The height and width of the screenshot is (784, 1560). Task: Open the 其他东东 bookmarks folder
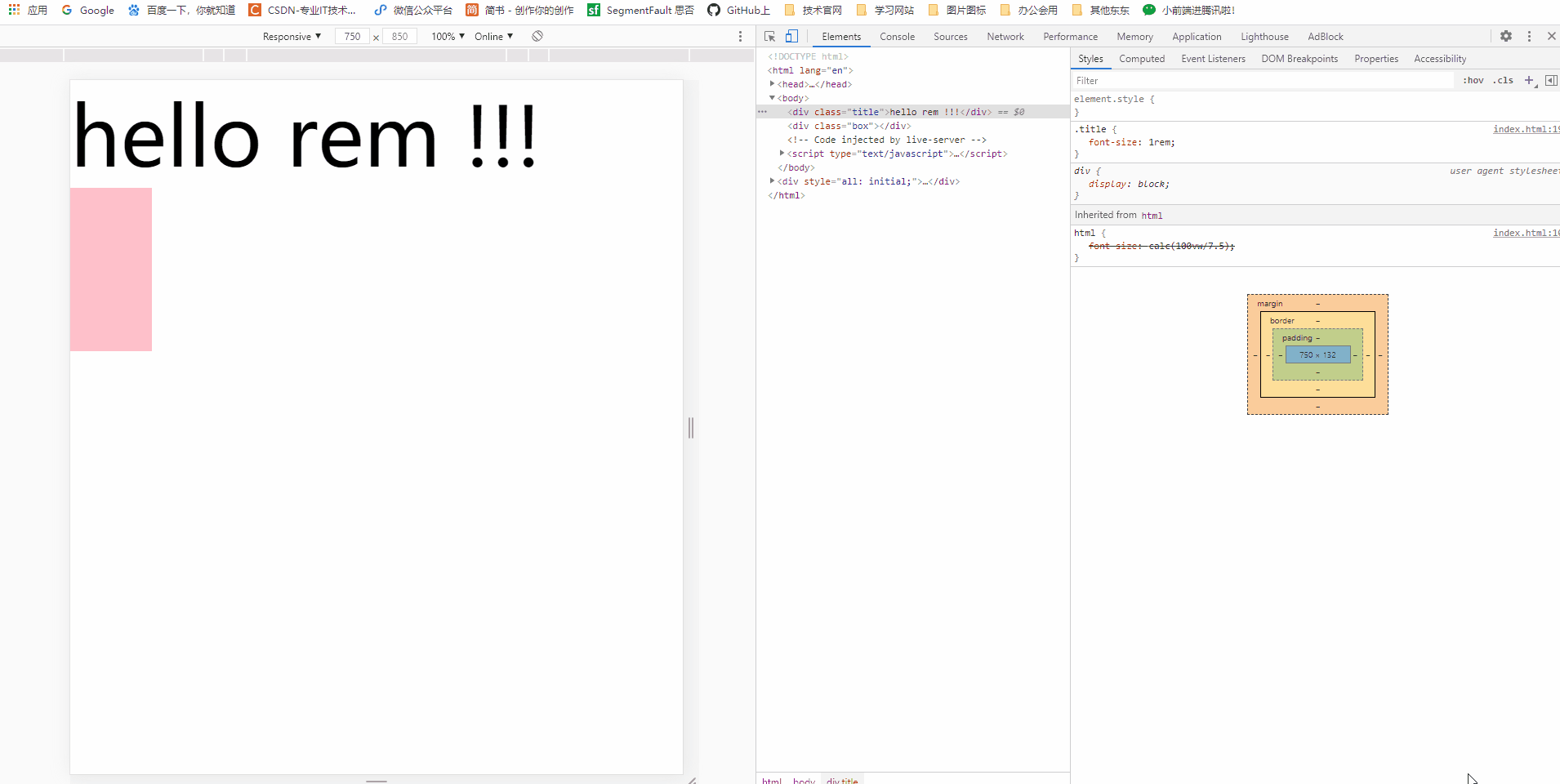pos(1101,10)
